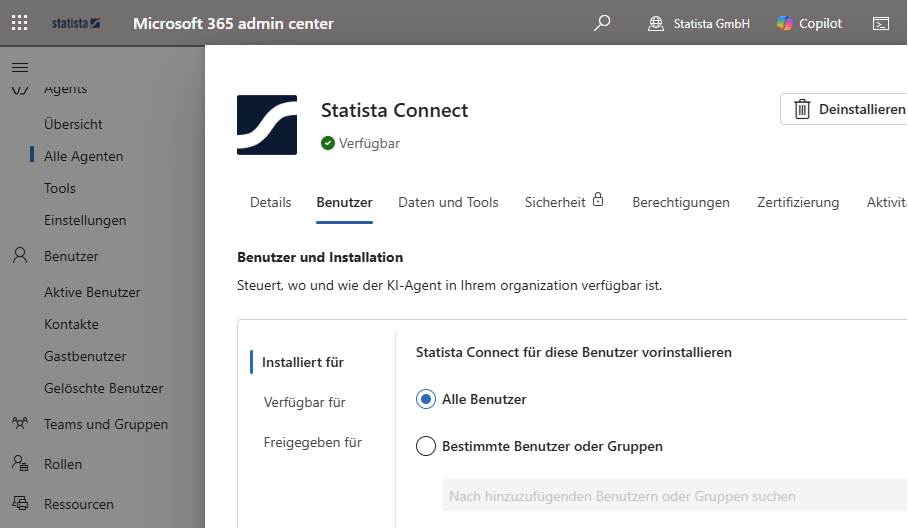Open Kontakte in the sidebar
This screenshot has width=908, height=528.
(71, 324)
